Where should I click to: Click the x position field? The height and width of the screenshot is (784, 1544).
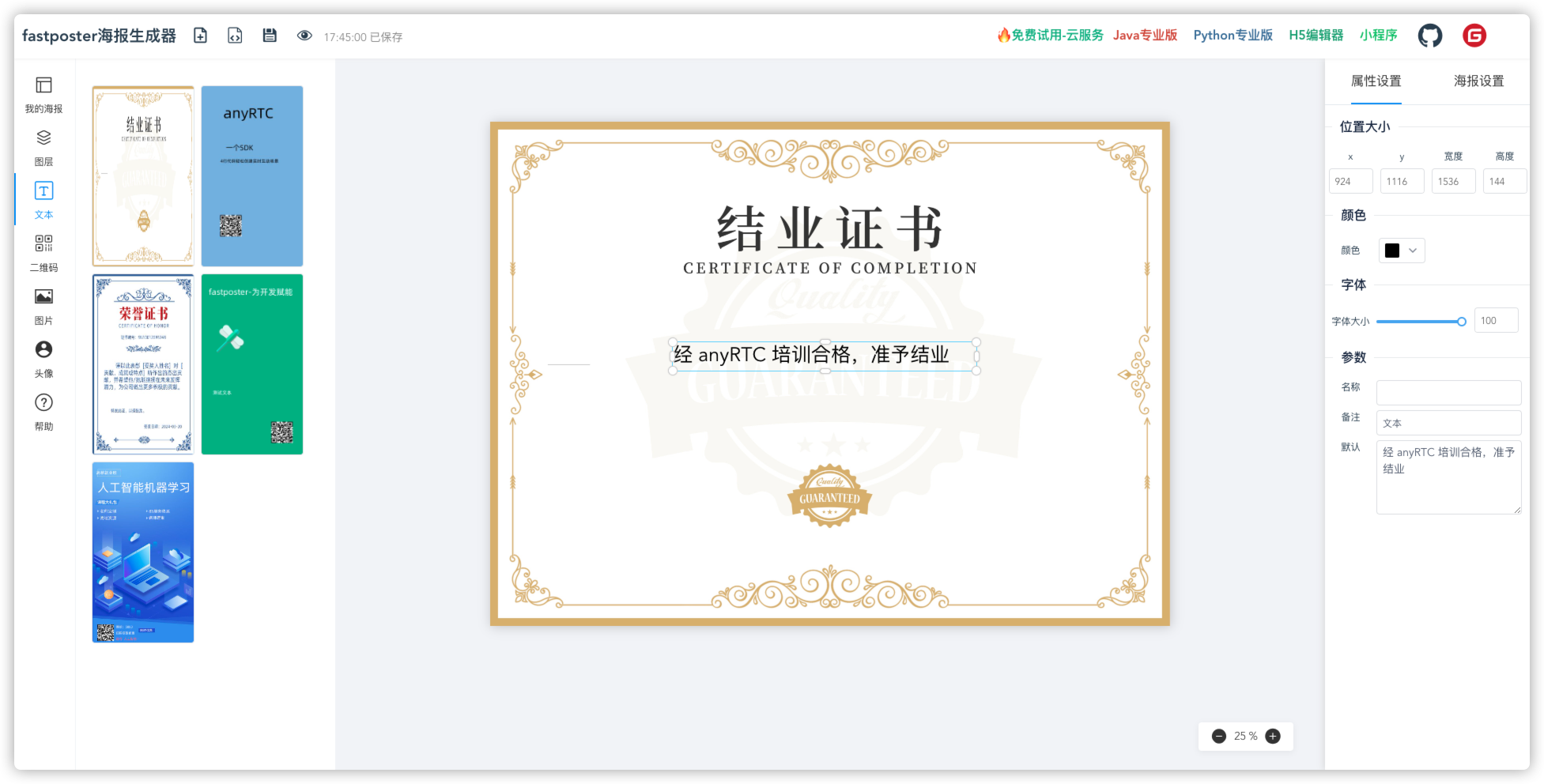click(x=1350, y=181)
